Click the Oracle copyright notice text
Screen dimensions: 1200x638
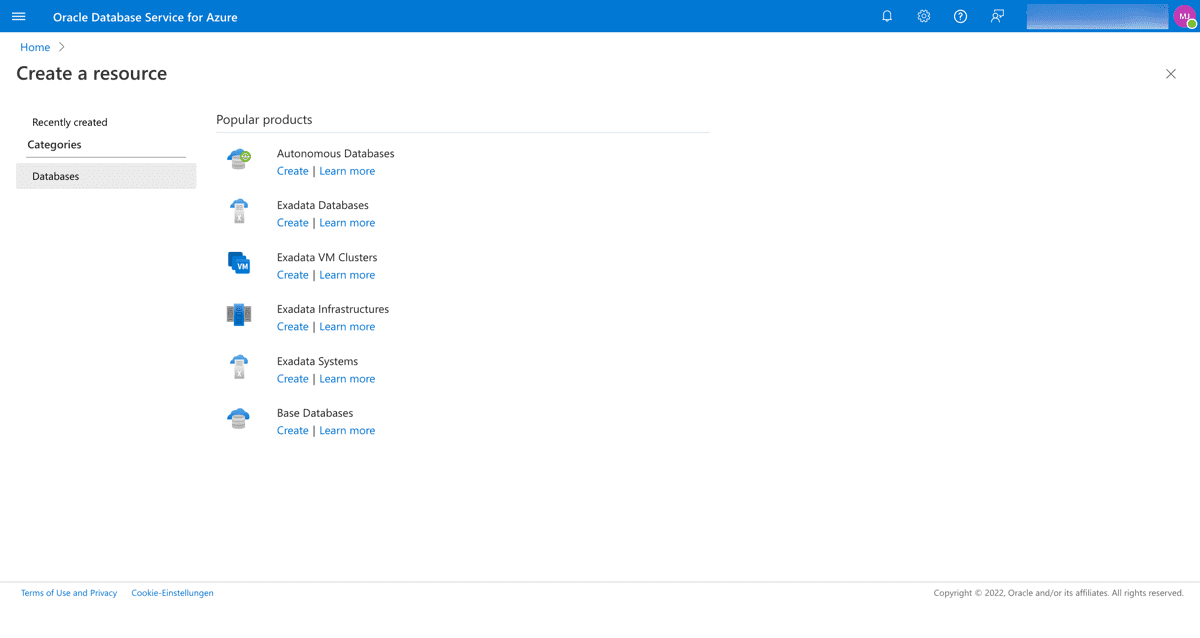tap(1059, 593)
